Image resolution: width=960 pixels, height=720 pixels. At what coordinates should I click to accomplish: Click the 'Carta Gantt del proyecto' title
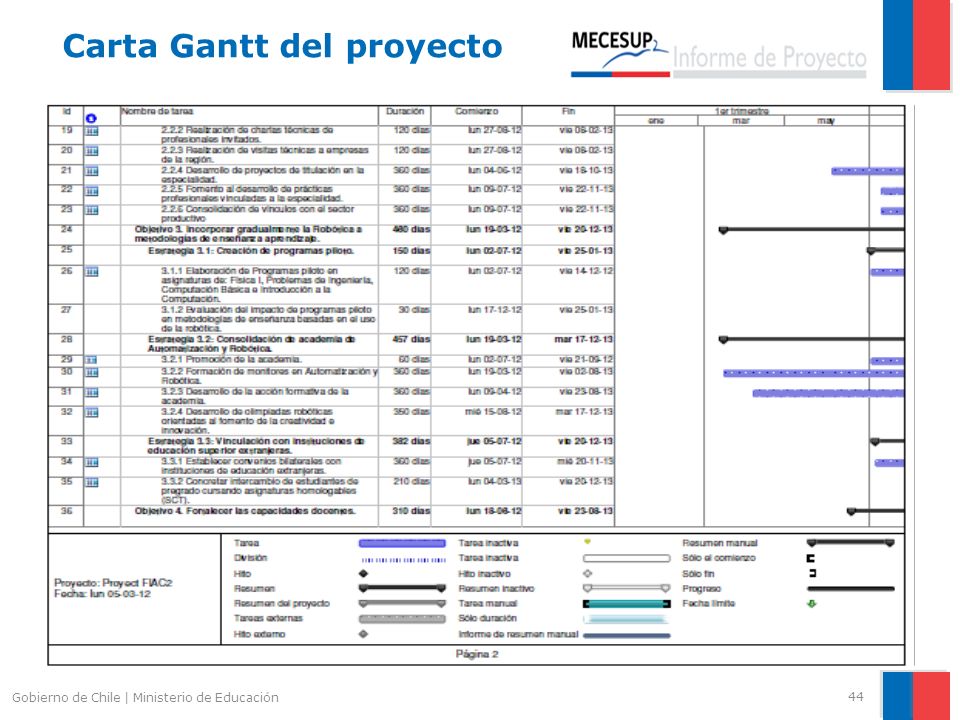click(282, 47)
